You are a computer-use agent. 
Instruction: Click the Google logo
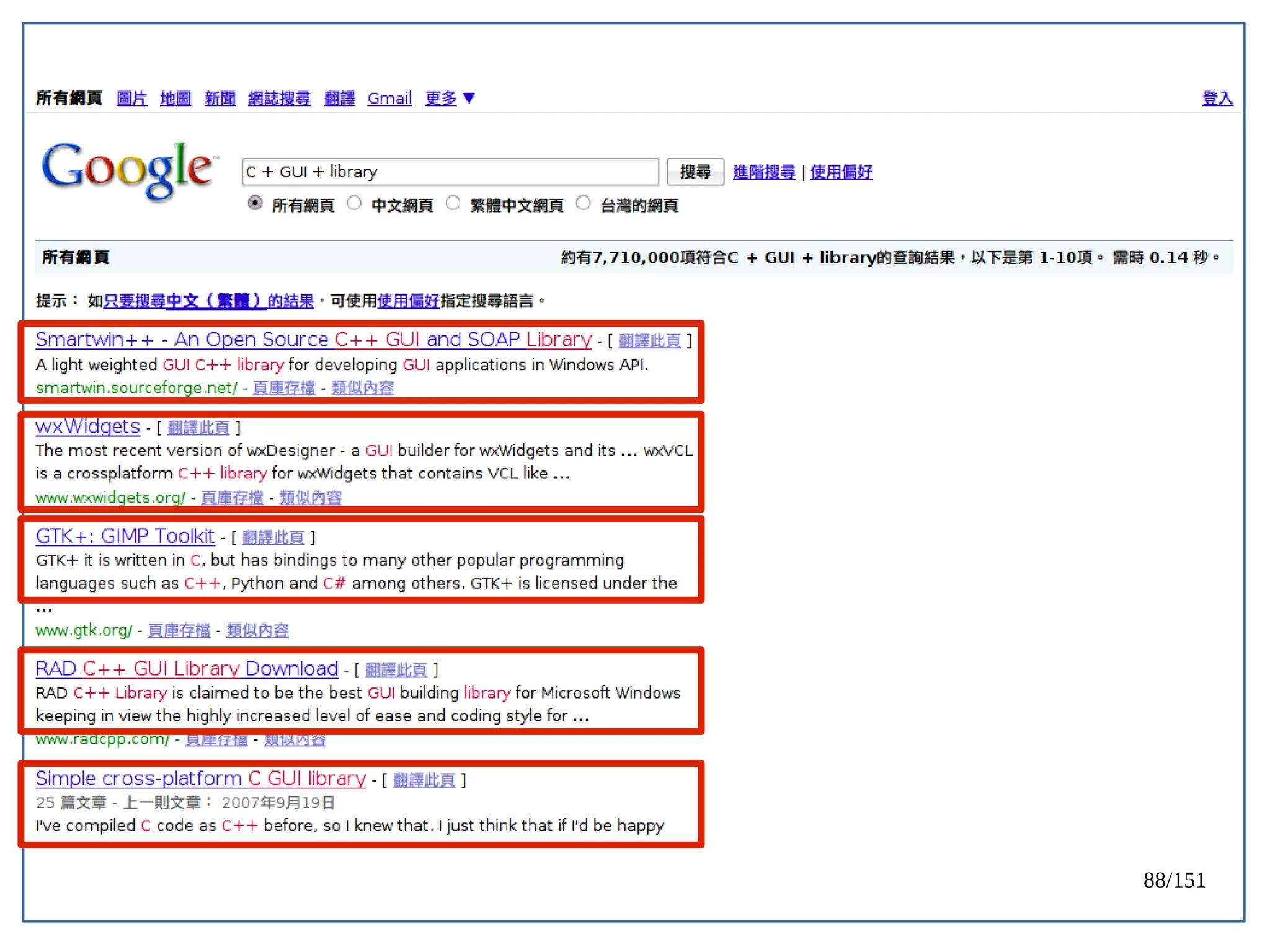coord(128,169)
